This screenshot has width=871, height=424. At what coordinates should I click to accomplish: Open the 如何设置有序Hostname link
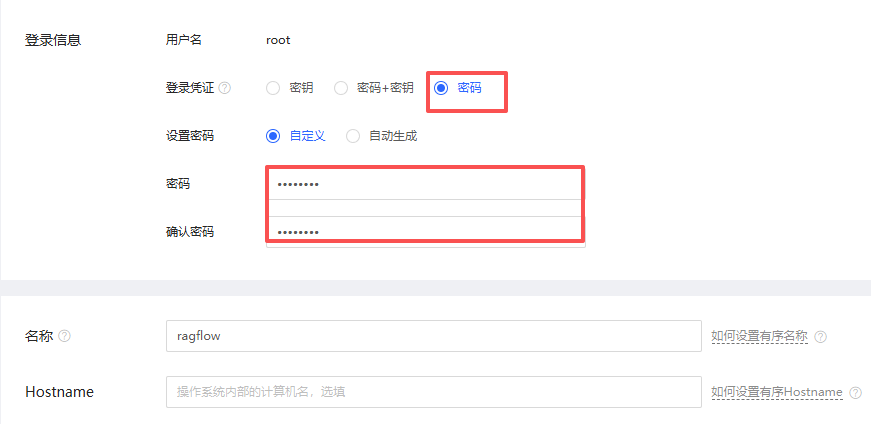coord(777,393)
